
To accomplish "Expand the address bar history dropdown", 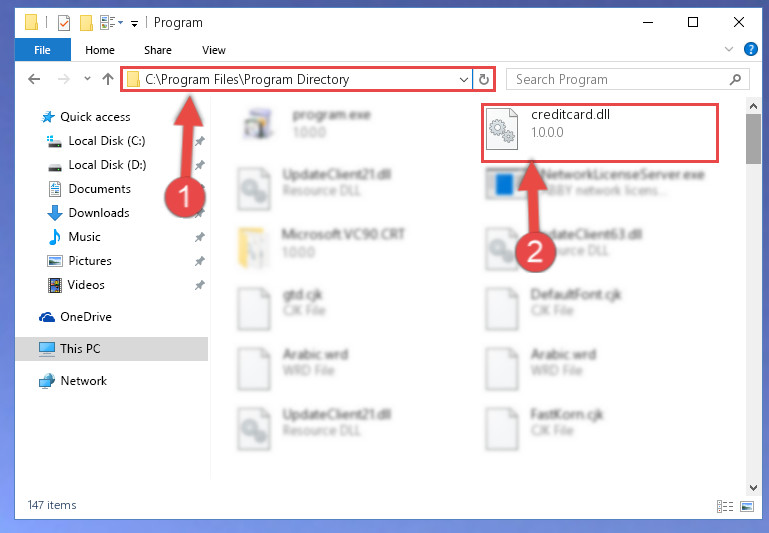I will point(463,79).
